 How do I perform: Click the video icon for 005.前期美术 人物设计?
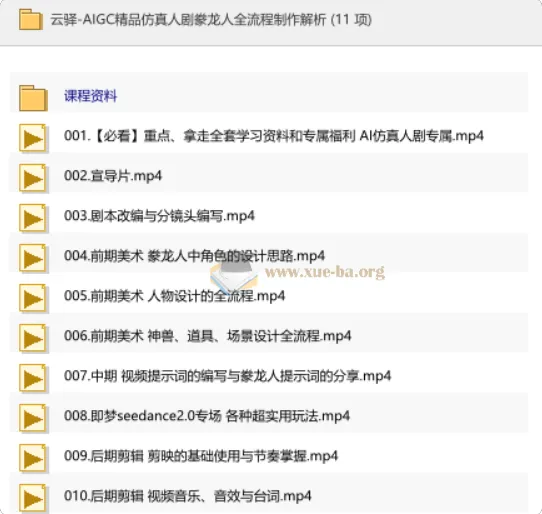33,299
